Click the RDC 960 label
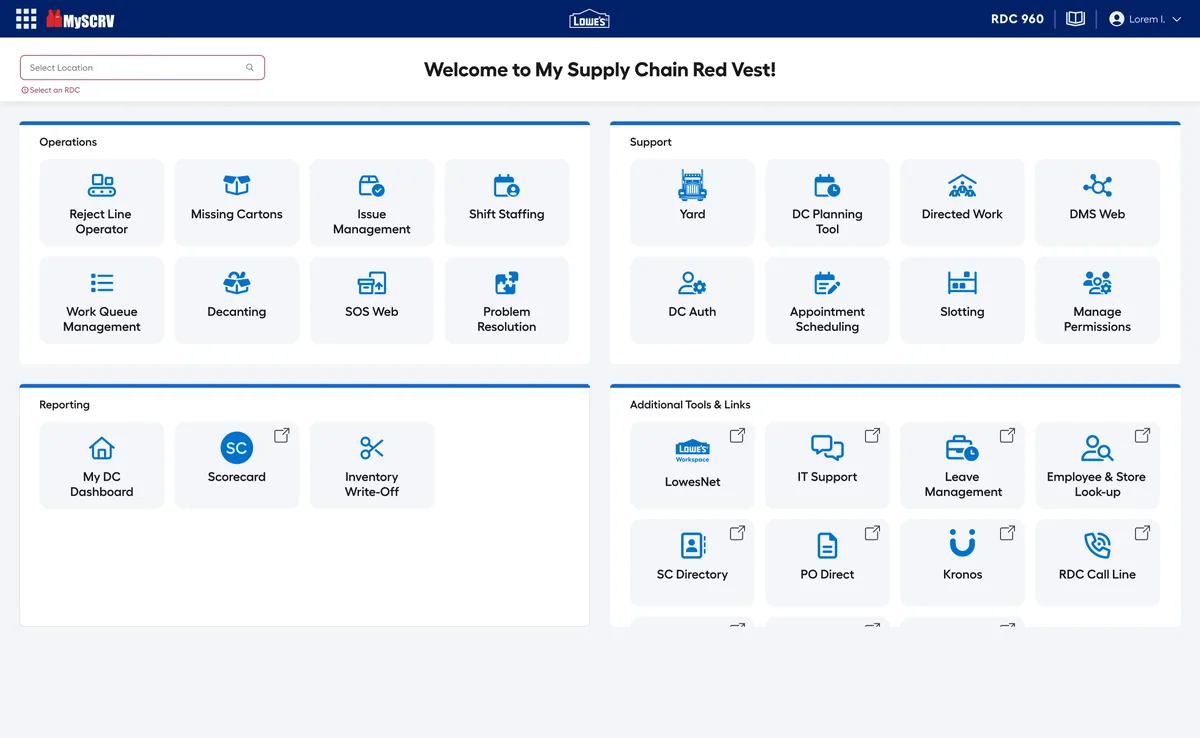 pyautogui.click(x=1017, y=19)
